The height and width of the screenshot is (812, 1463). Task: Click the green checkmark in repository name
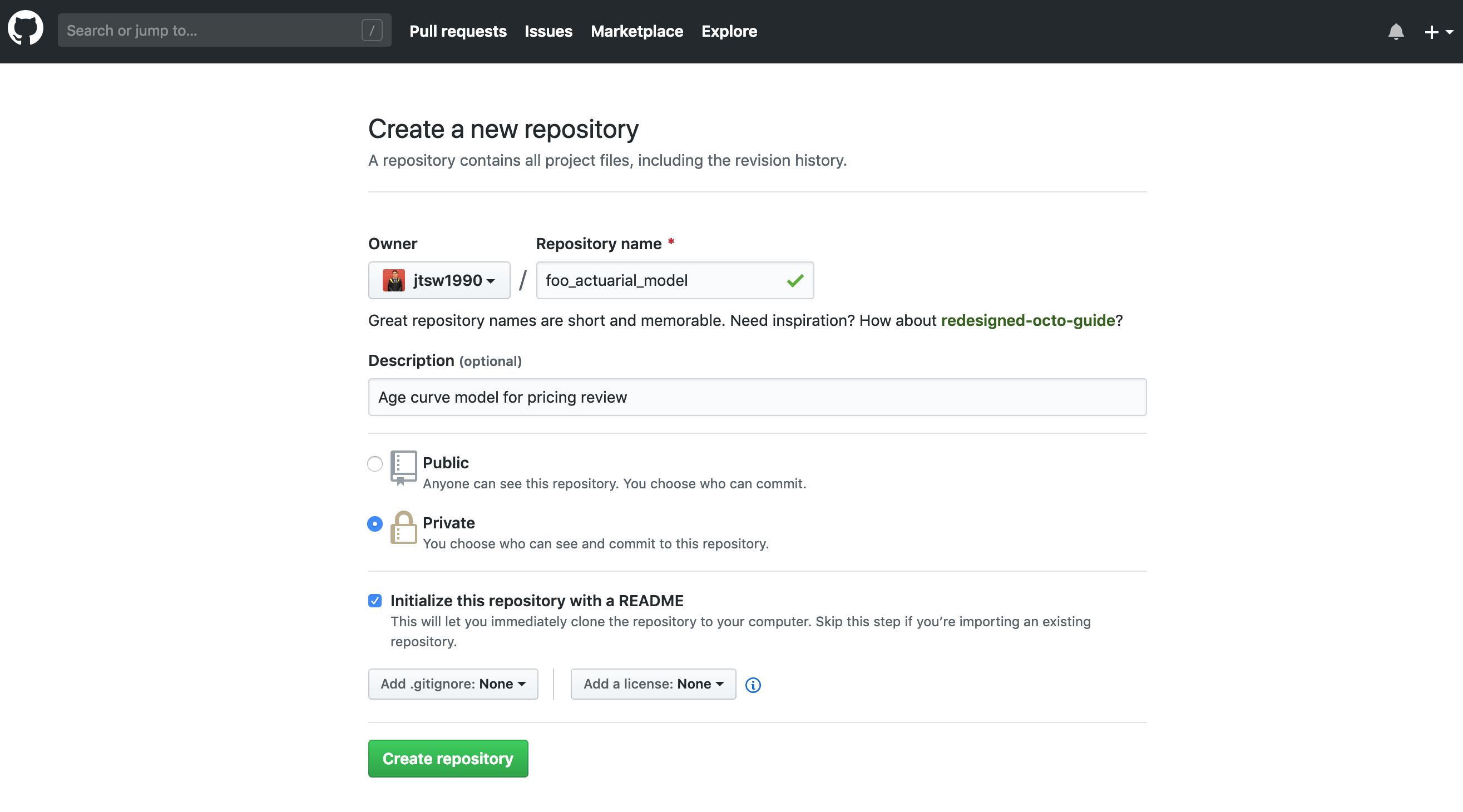click(795, 280)
